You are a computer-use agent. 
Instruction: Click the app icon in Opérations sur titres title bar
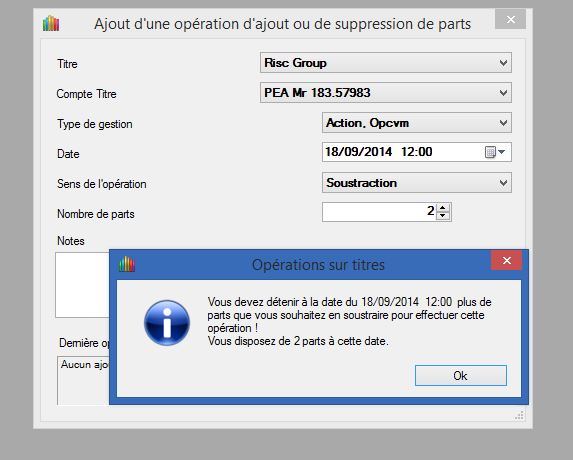(x=127, y=264)
